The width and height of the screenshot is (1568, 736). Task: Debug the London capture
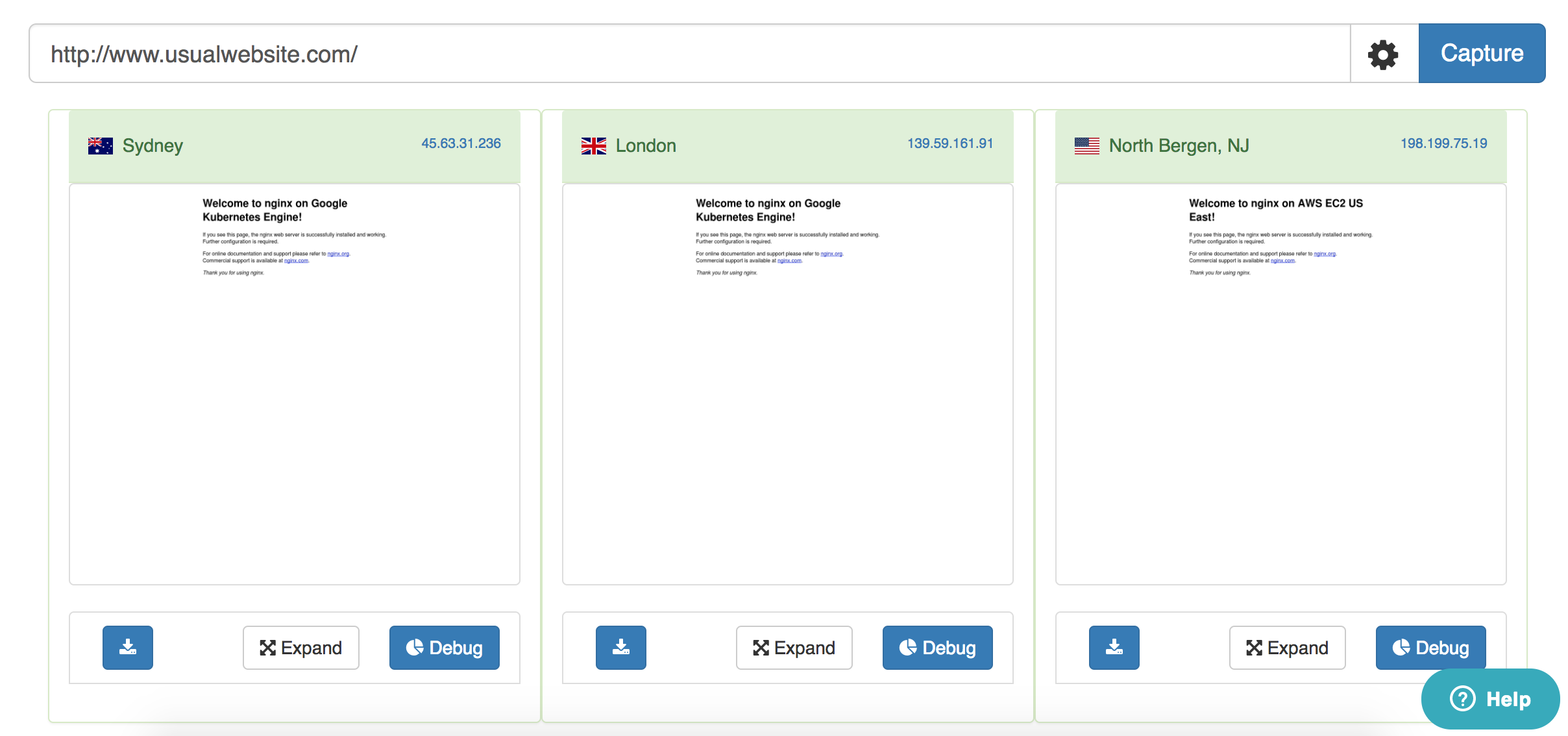pyautogui.click(x=938, y=647)
